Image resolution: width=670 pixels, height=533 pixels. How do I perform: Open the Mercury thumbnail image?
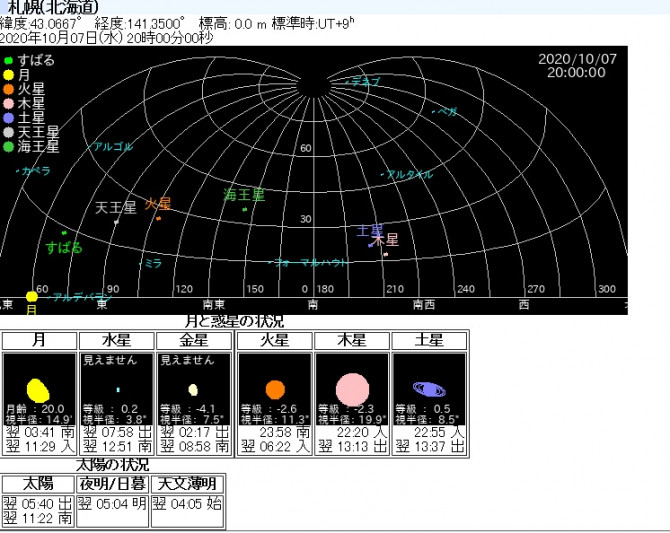[117, 389]
